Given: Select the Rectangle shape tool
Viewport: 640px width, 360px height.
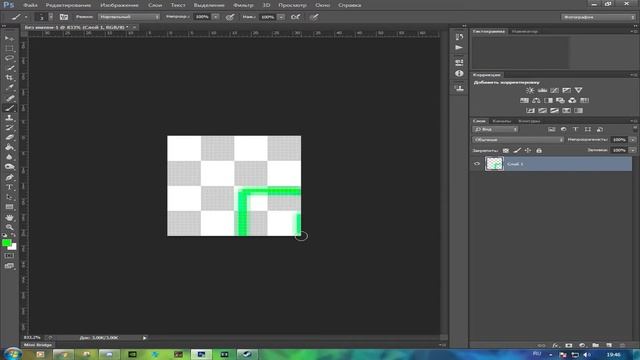Looking at the screenshot, I should (x=9, y=207).
